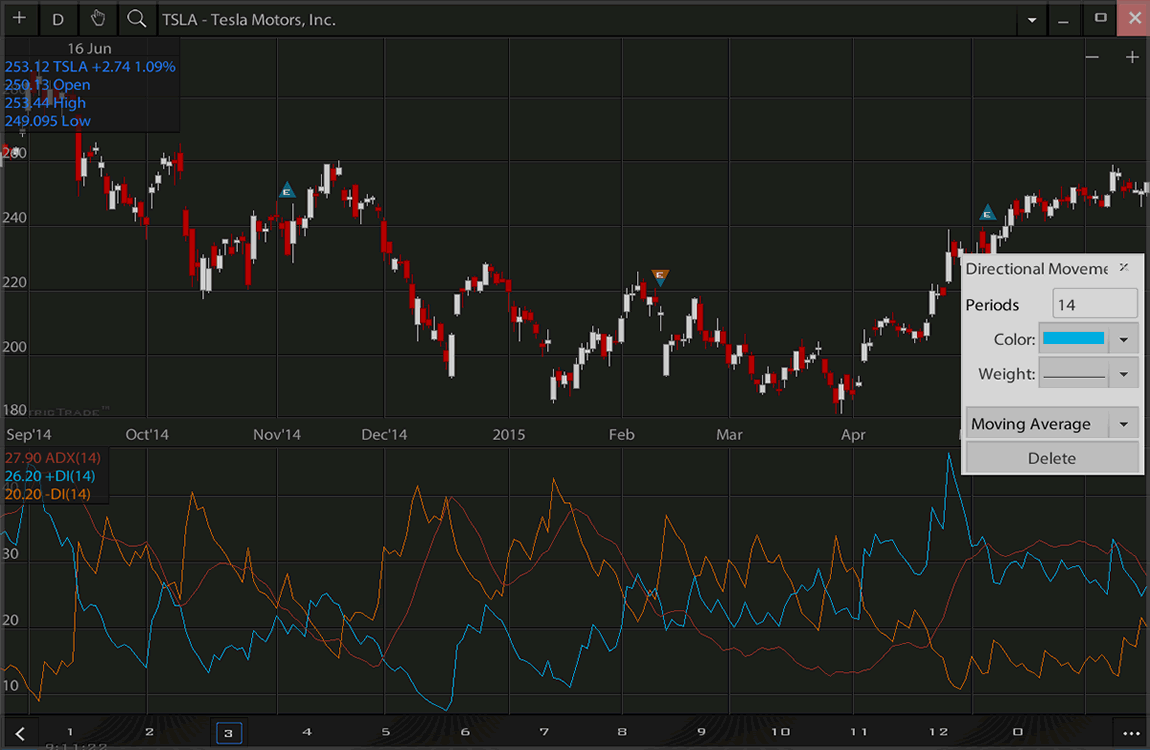Select the 26.20 +DI(14) legend label
1150x750 pixels.
(x=50, y=476)
